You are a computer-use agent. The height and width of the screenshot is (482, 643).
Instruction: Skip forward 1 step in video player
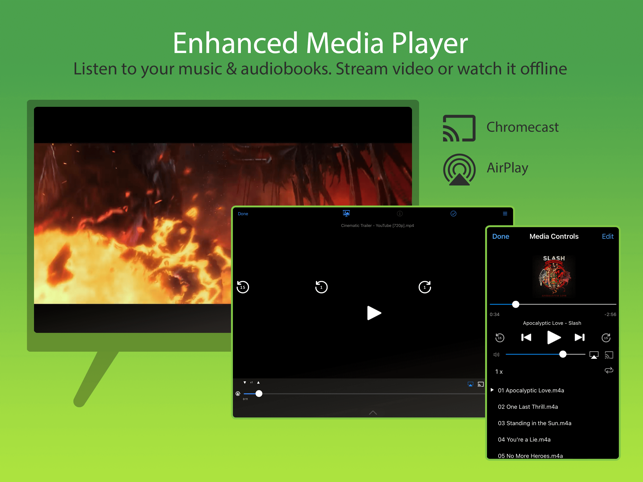(x=424, y=287)
